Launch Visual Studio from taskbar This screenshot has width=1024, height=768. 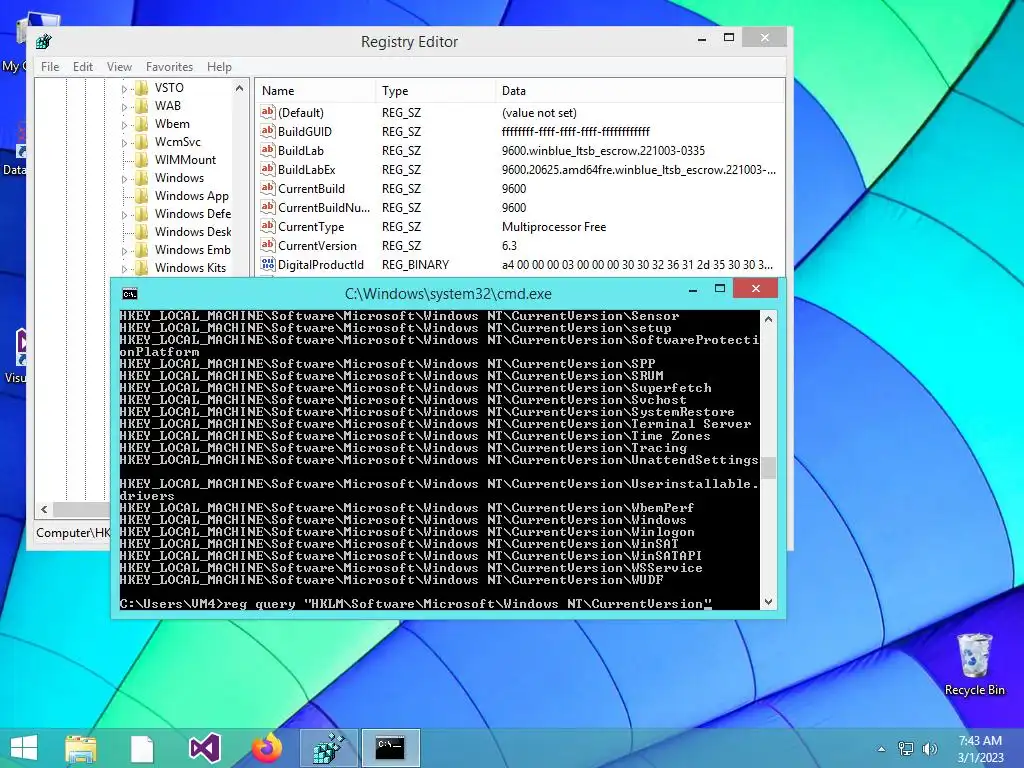[204, 748]
